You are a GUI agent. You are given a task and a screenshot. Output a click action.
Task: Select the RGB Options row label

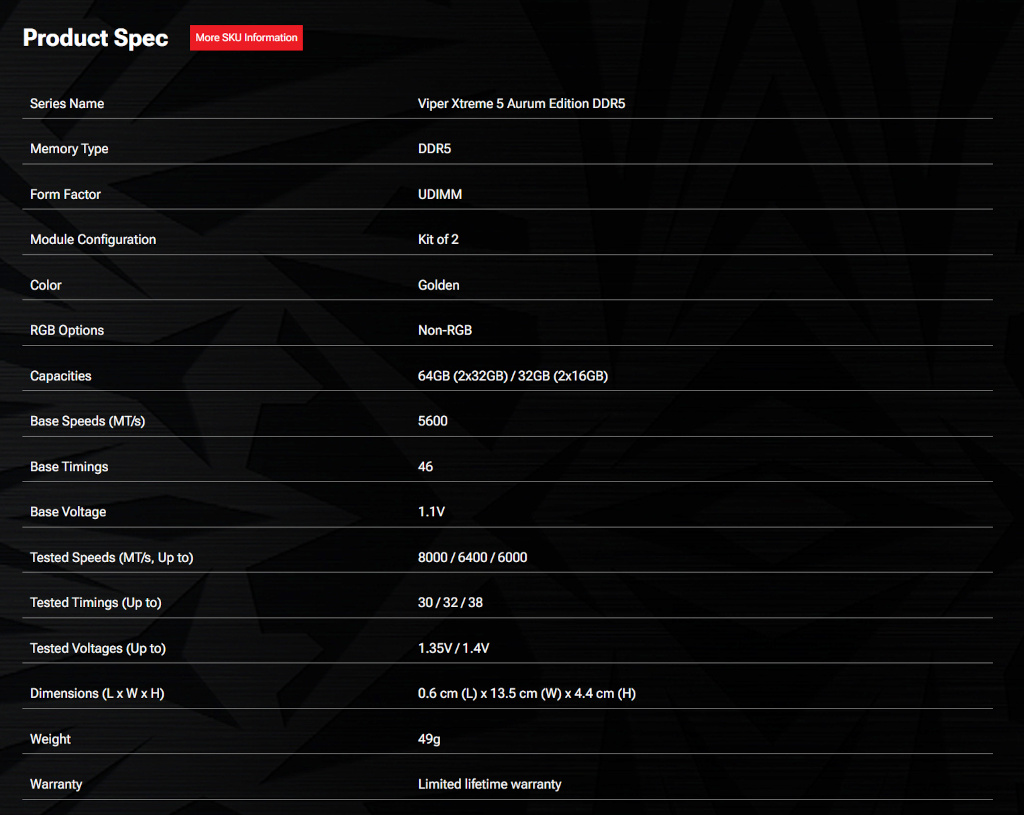click(67, 330)
